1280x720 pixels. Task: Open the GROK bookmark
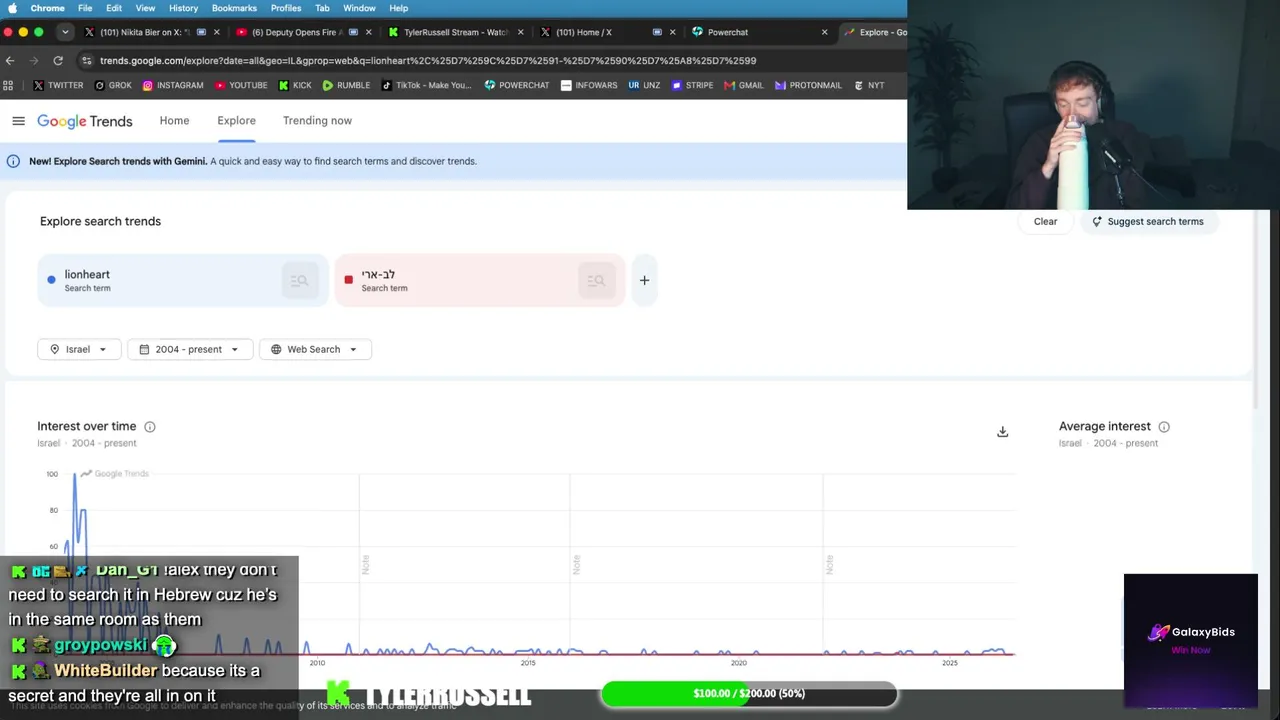(x=113, y=85)
